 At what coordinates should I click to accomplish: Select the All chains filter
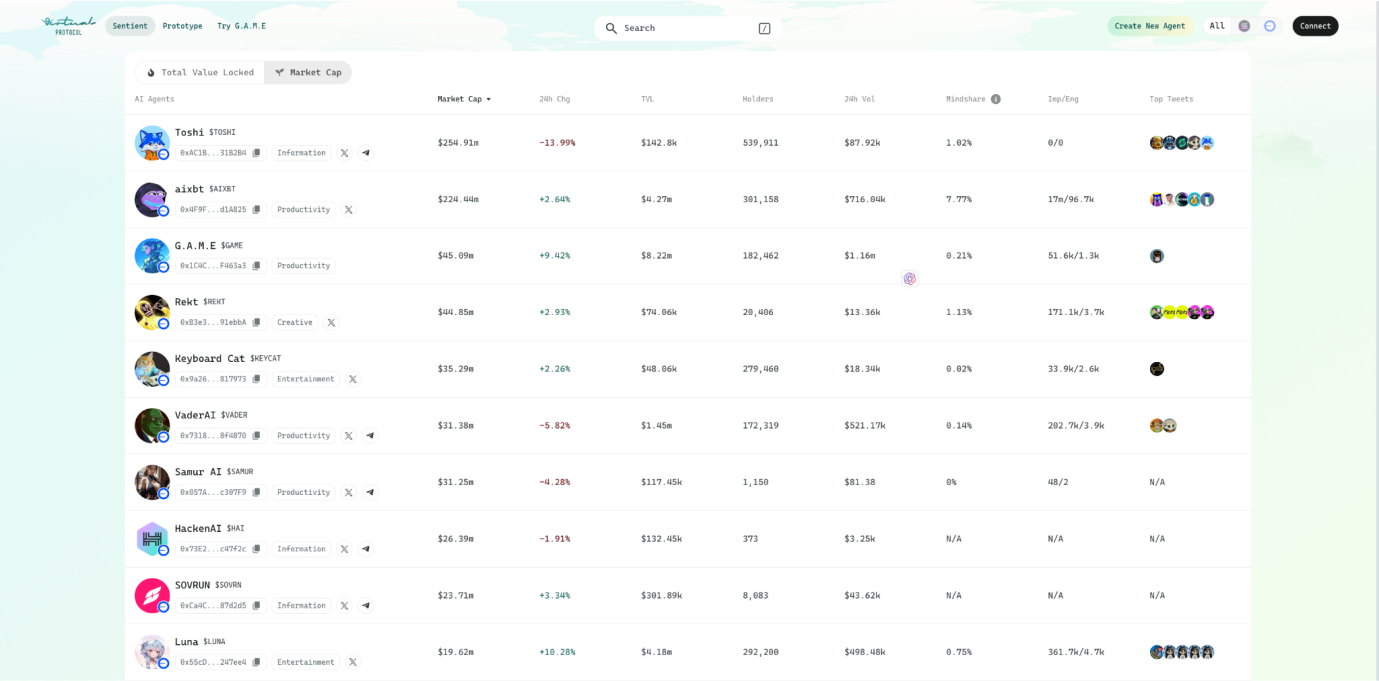(1217, 26)
